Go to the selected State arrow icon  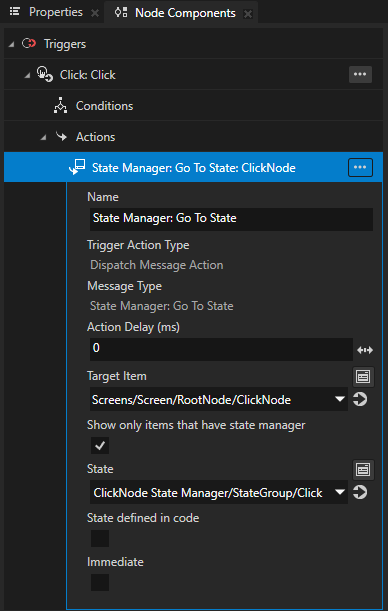(x=360, y=493)
